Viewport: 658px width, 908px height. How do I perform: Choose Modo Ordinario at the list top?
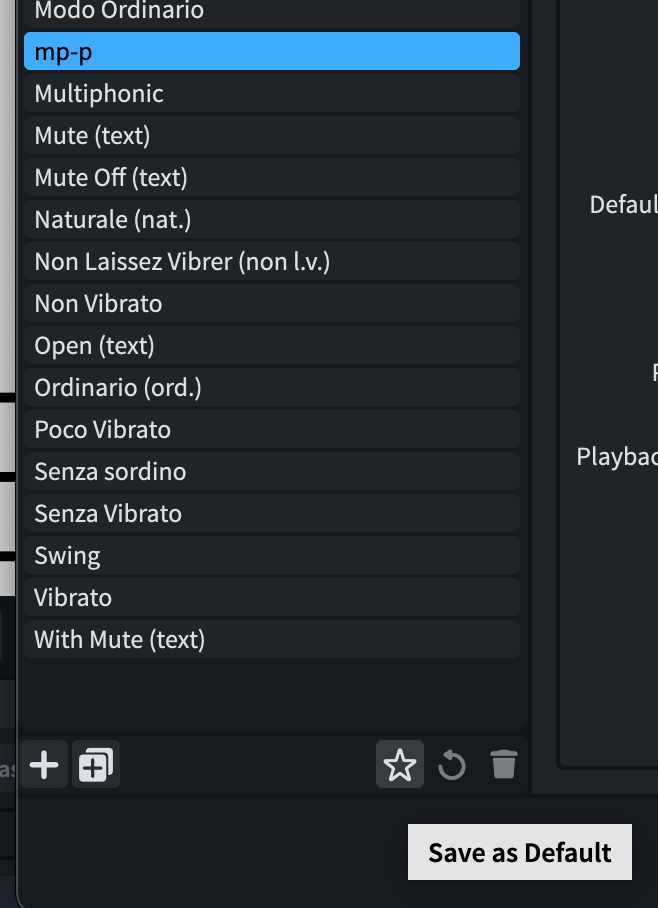(271, 12)
